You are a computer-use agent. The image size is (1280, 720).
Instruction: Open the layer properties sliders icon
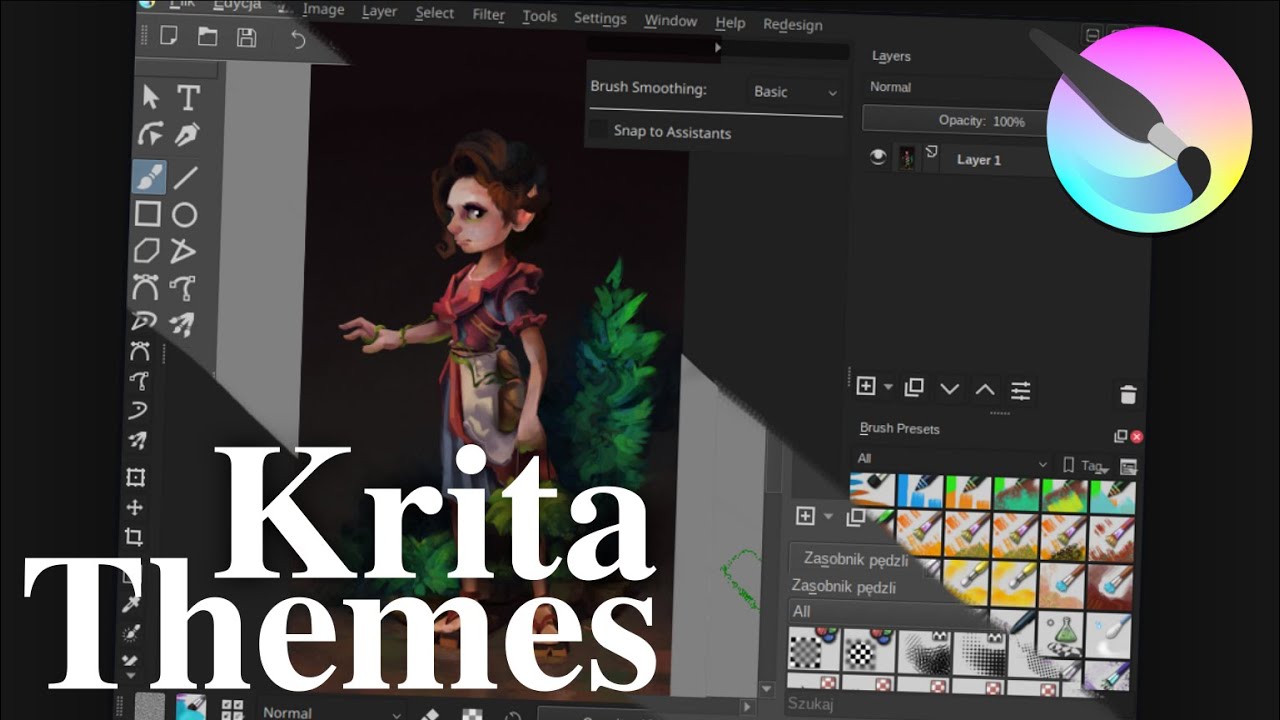coord(1021,391)
